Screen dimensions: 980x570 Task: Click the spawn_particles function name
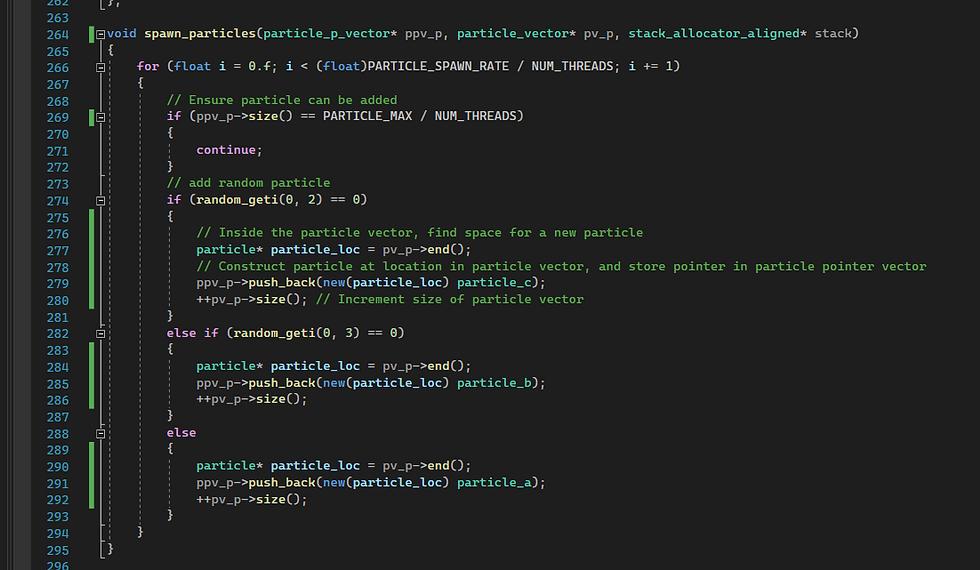pos(200,34)
